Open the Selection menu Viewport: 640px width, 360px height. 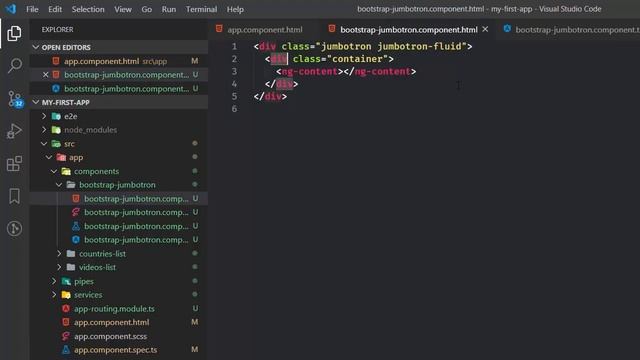coord(88,9)
